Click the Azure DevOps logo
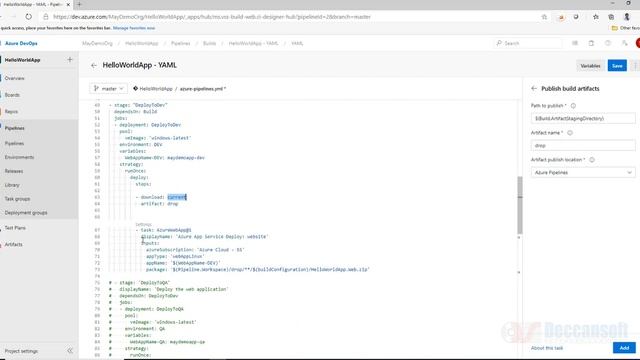Screen dimensions: 640x360 point(21,43)
